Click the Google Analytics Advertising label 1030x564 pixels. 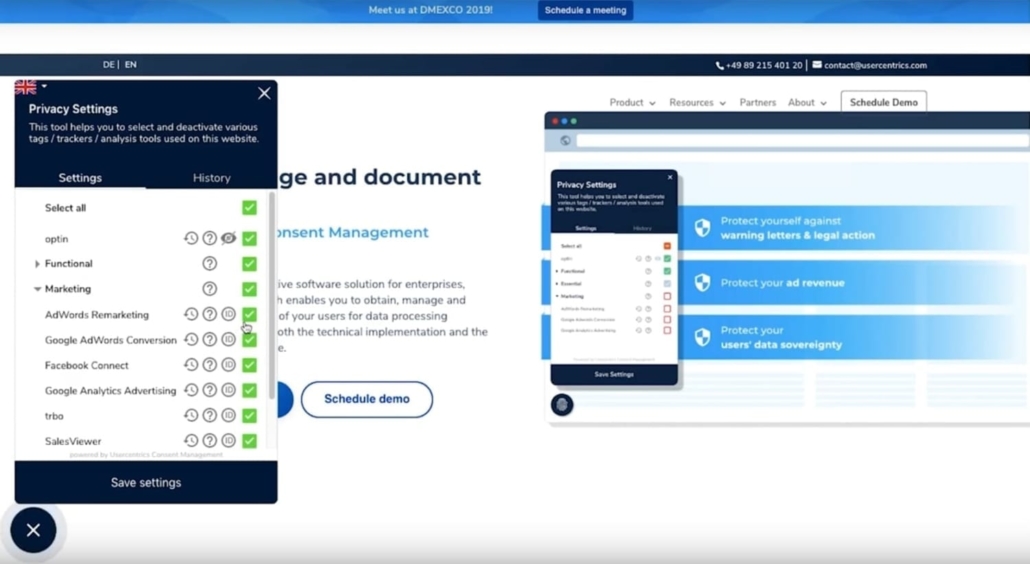pos(110,391)
